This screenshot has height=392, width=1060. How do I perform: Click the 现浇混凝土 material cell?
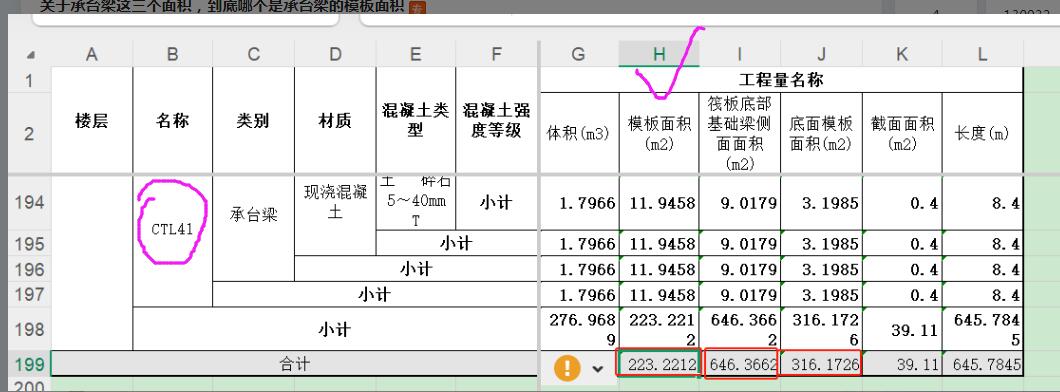335,202
